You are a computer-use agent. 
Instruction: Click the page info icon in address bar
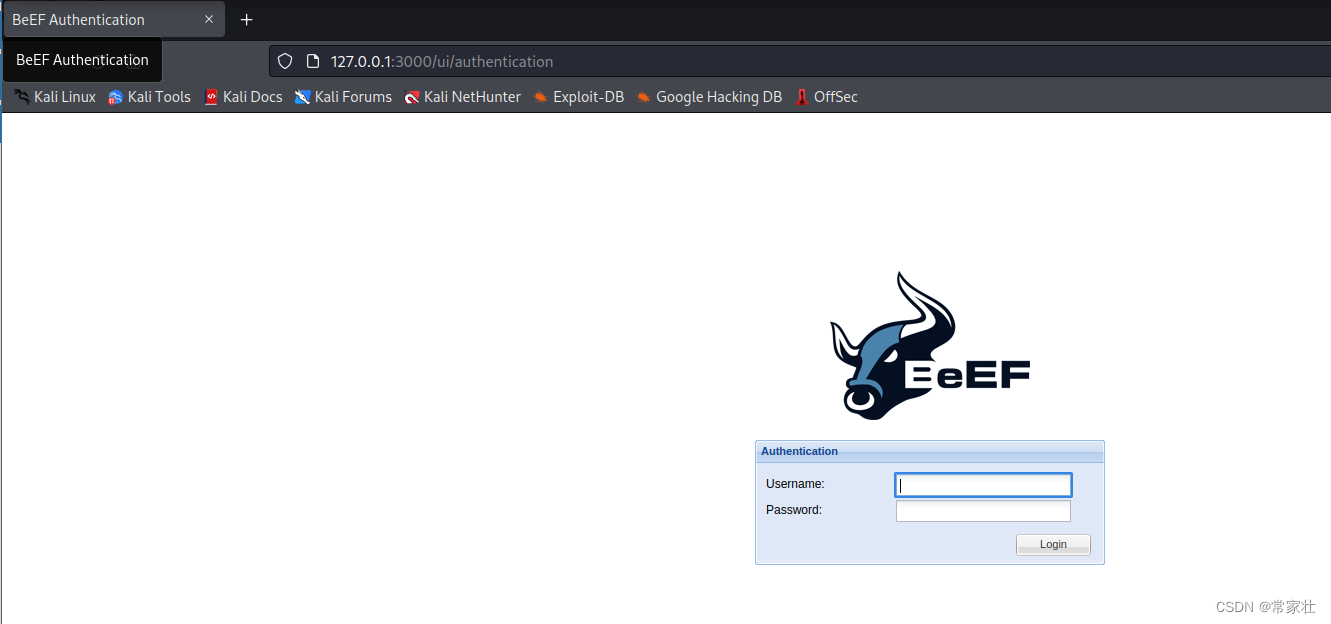[x=312, y=61]
